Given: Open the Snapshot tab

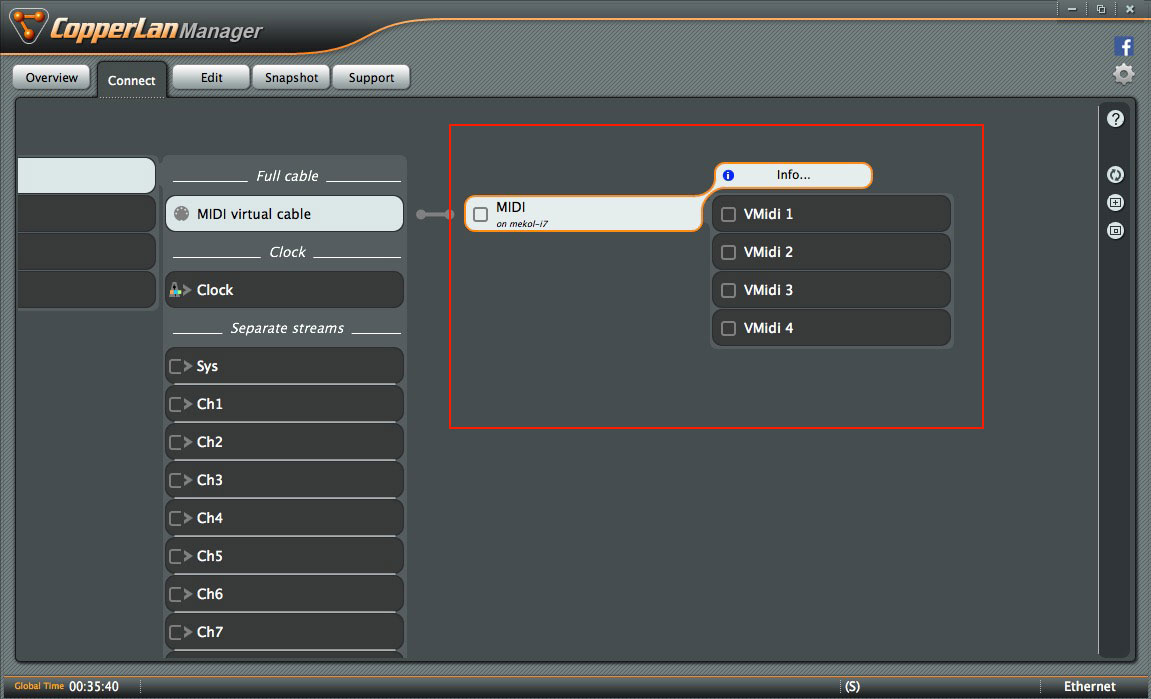Looking at the screenshot, I should pos(291,78).
